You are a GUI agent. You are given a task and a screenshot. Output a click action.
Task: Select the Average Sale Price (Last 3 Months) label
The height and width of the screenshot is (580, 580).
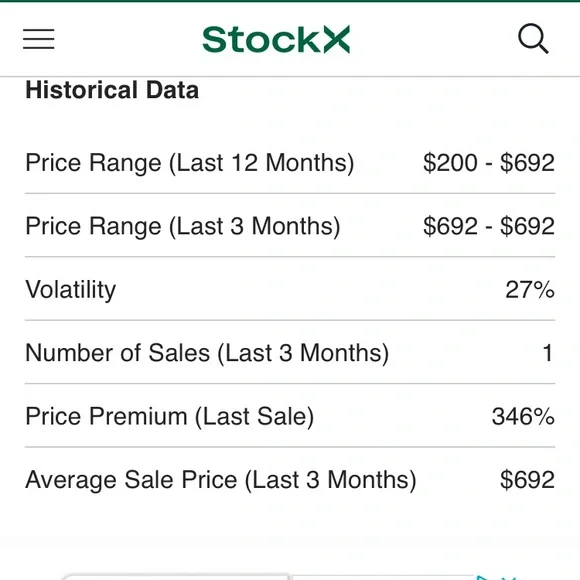point(221,480)
